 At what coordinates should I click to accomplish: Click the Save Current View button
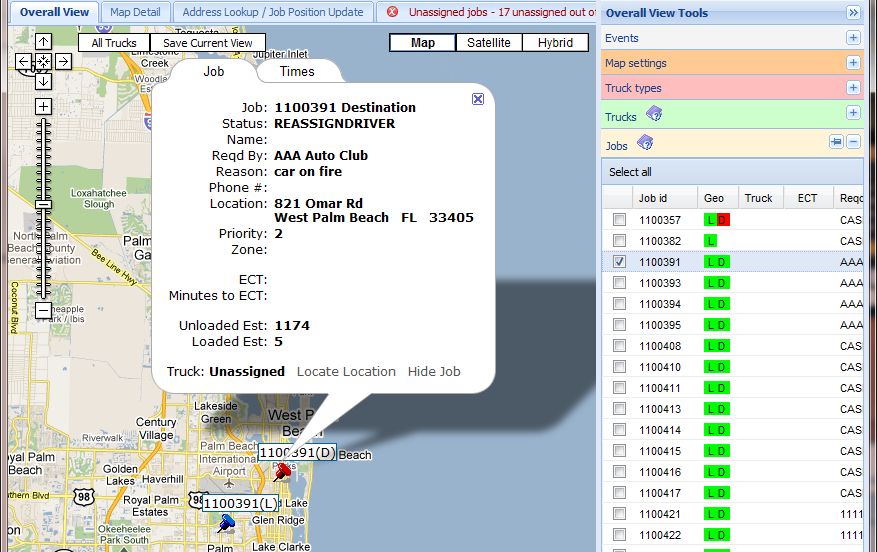(207, 43)
